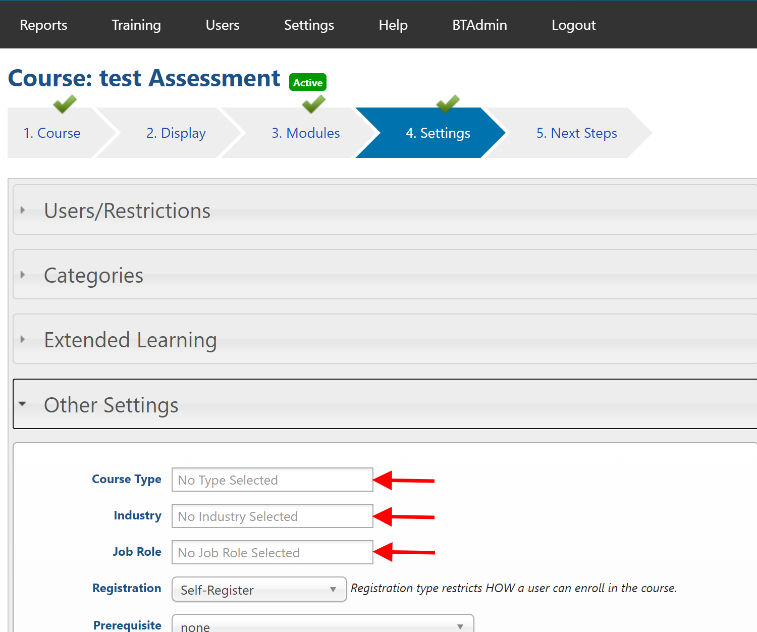757x632 pixels.
Task: Click the Course Type field
Action: pos(272,480)
